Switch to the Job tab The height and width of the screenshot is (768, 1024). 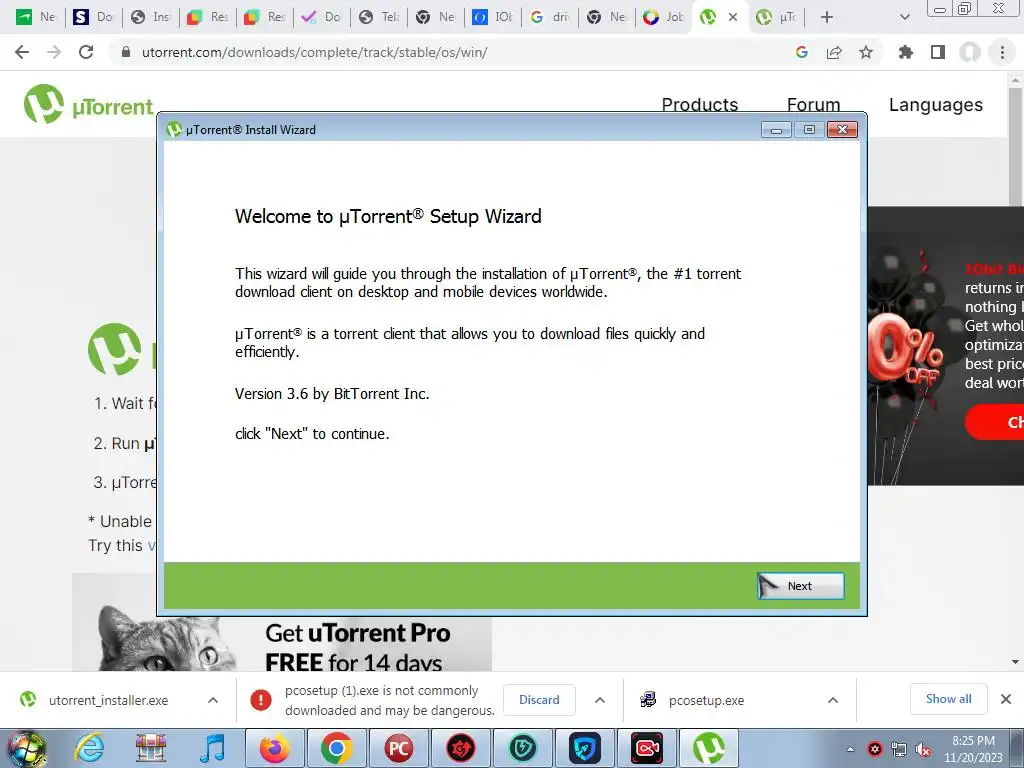[664, 17]
